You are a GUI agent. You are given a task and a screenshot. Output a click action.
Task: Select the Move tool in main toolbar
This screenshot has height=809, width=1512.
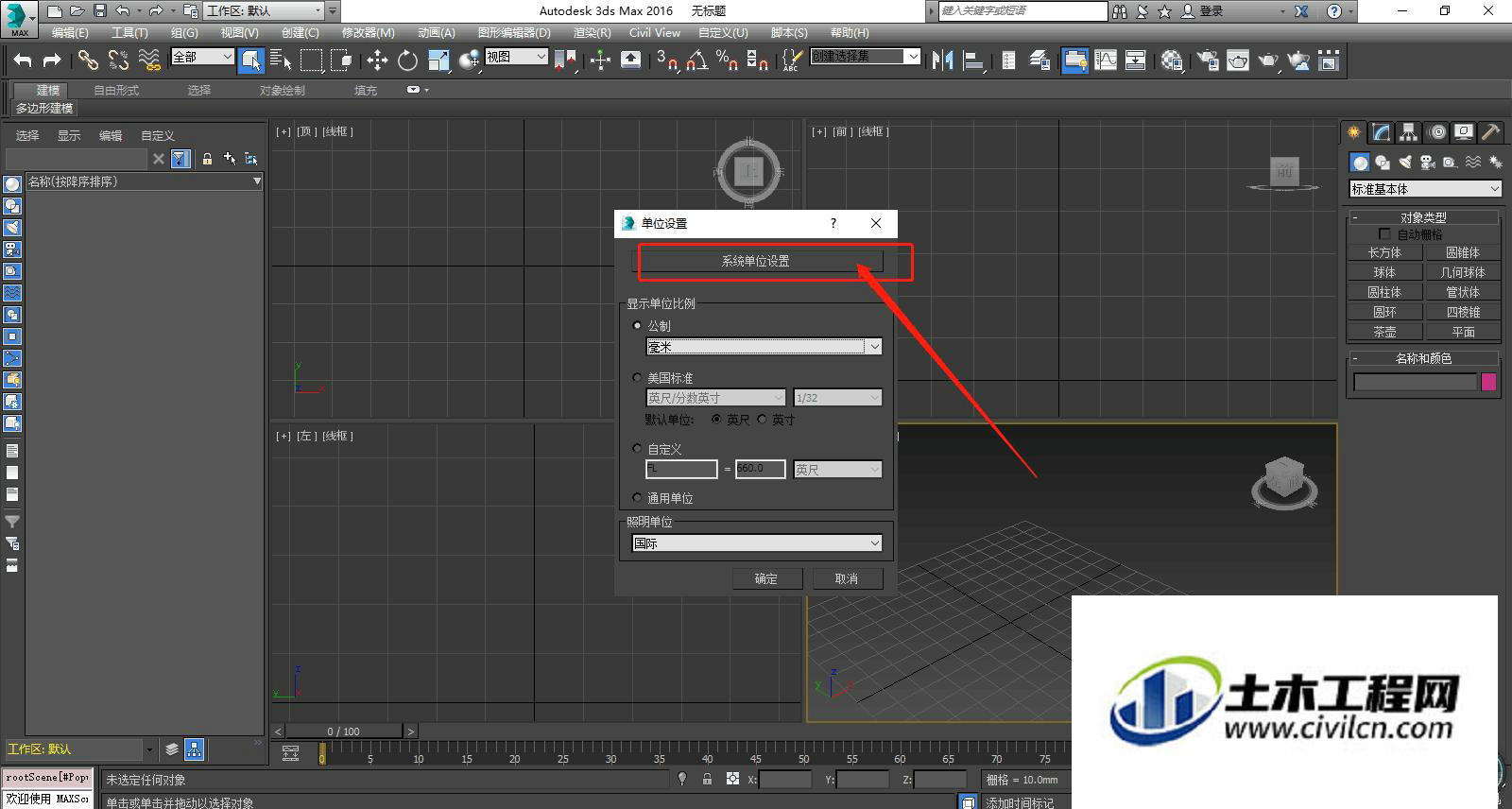click(377, 60)
